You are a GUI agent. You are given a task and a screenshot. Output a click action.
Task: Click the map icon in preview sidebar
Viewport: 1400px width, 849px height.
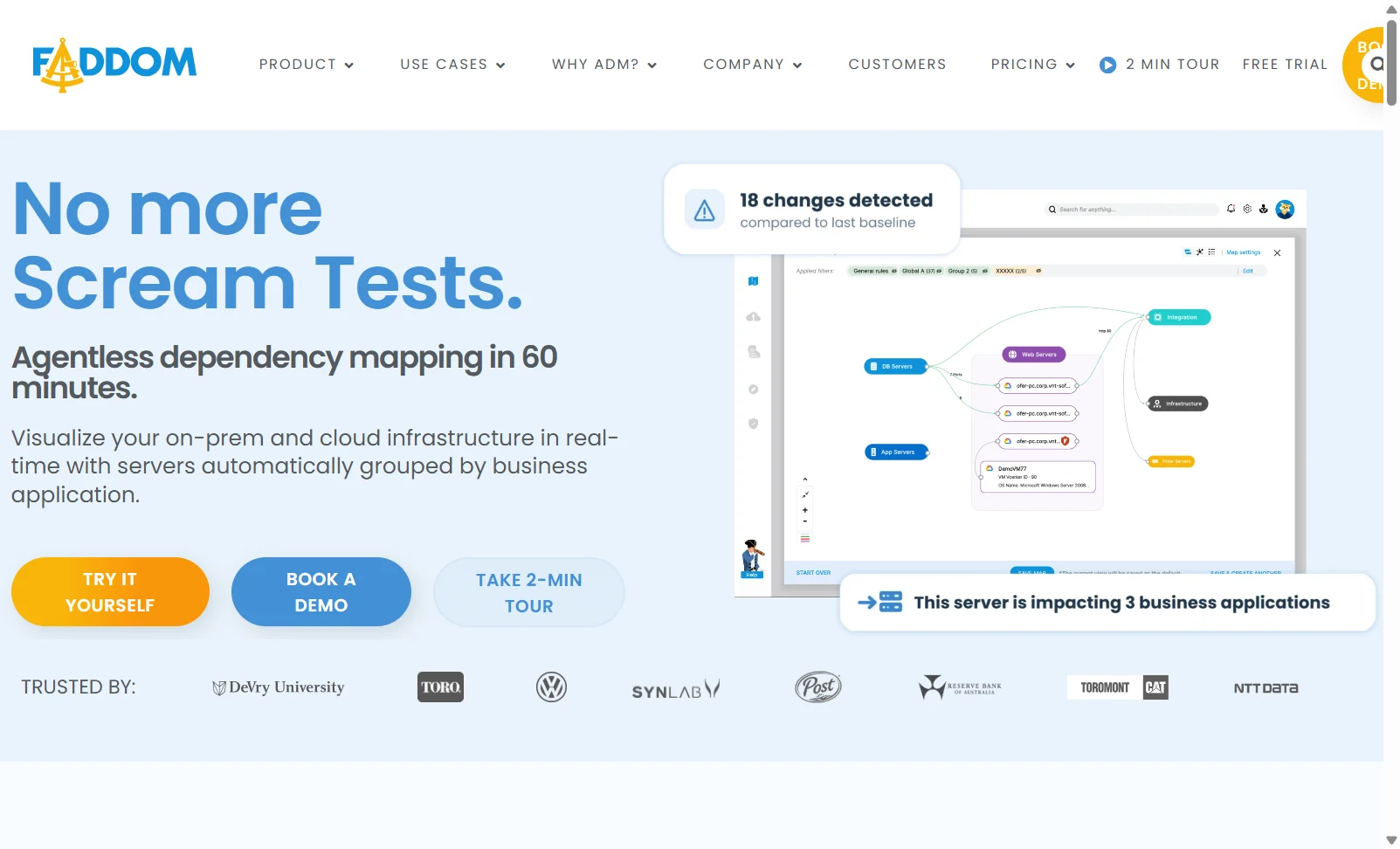753,281
